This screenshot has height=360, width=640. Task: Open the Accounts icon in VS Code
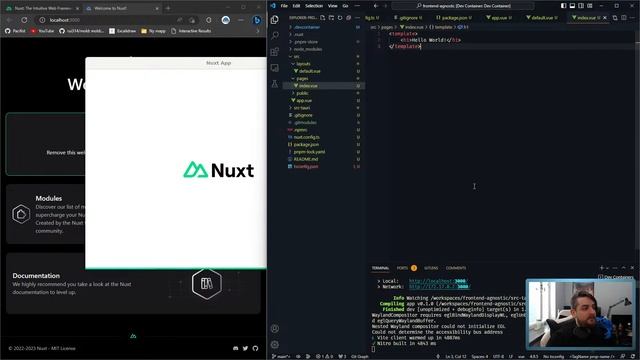click(275, 329)
